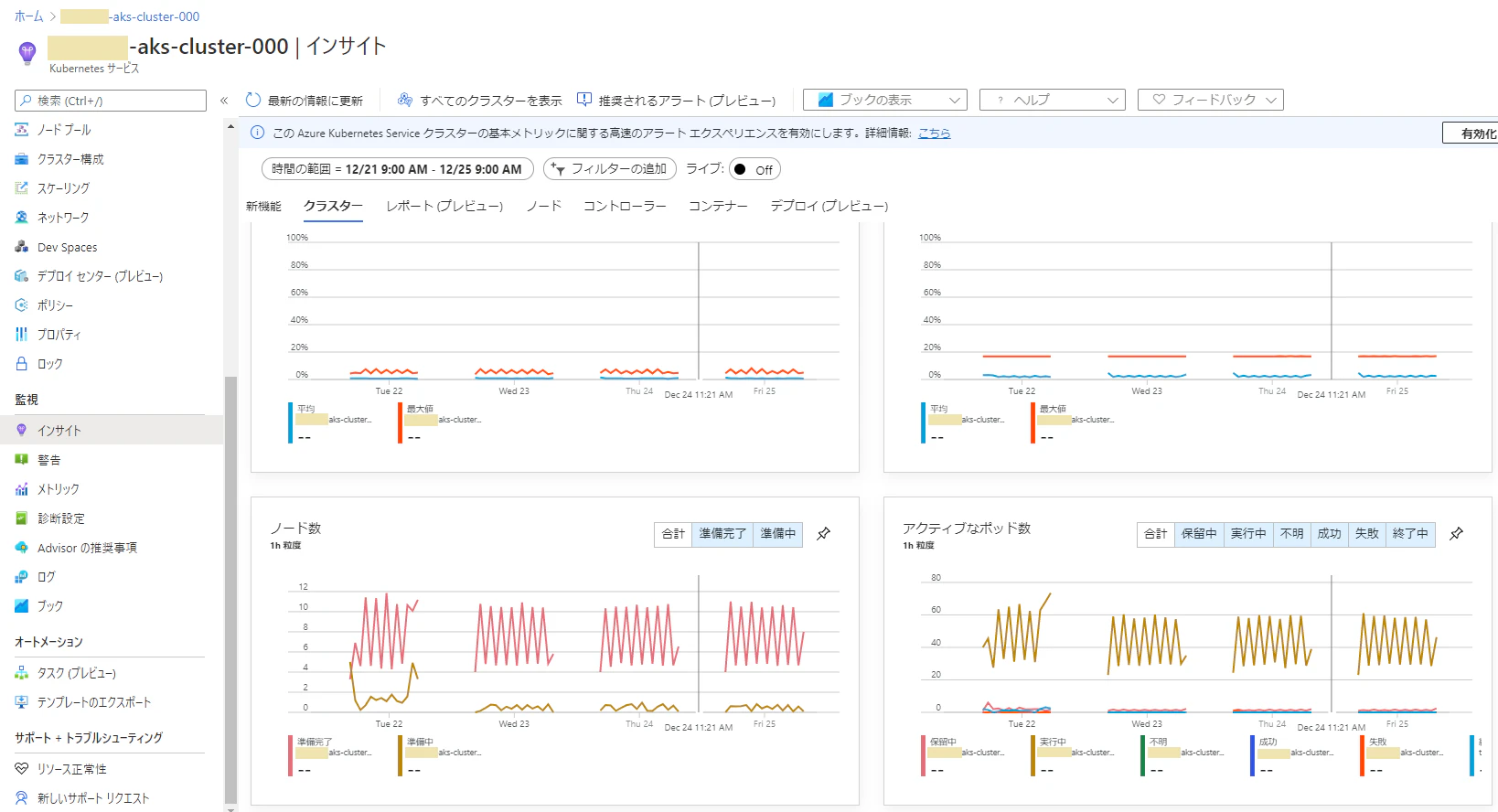Image resolution: width=1498 pixels, height=812 pixels.
Task: Click the メトリック chart icon
Action: [22, 489]
